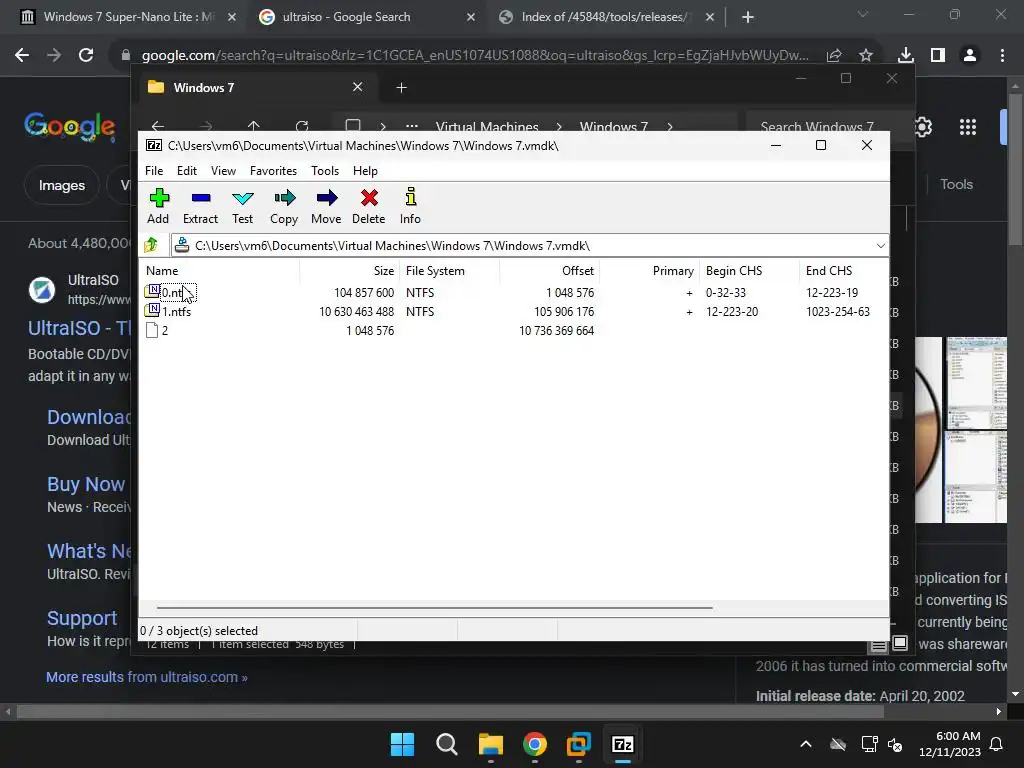Open Google settings gear icon
Screen dimensions: 1024x768
(x=923, y=127)
